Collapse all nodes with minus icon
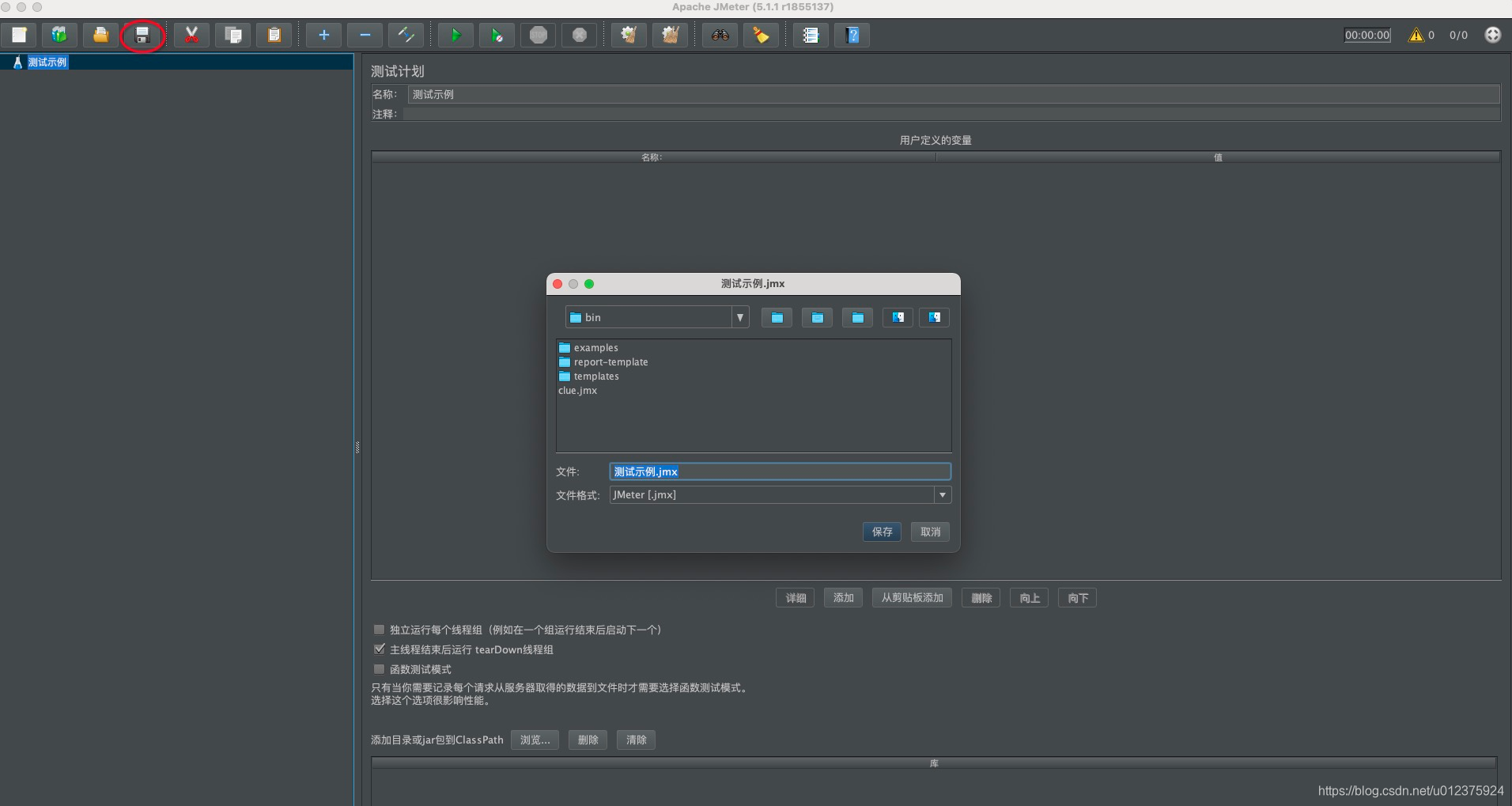The width and height of the screenshot is (1512, 806). click(x=365, y=35)
